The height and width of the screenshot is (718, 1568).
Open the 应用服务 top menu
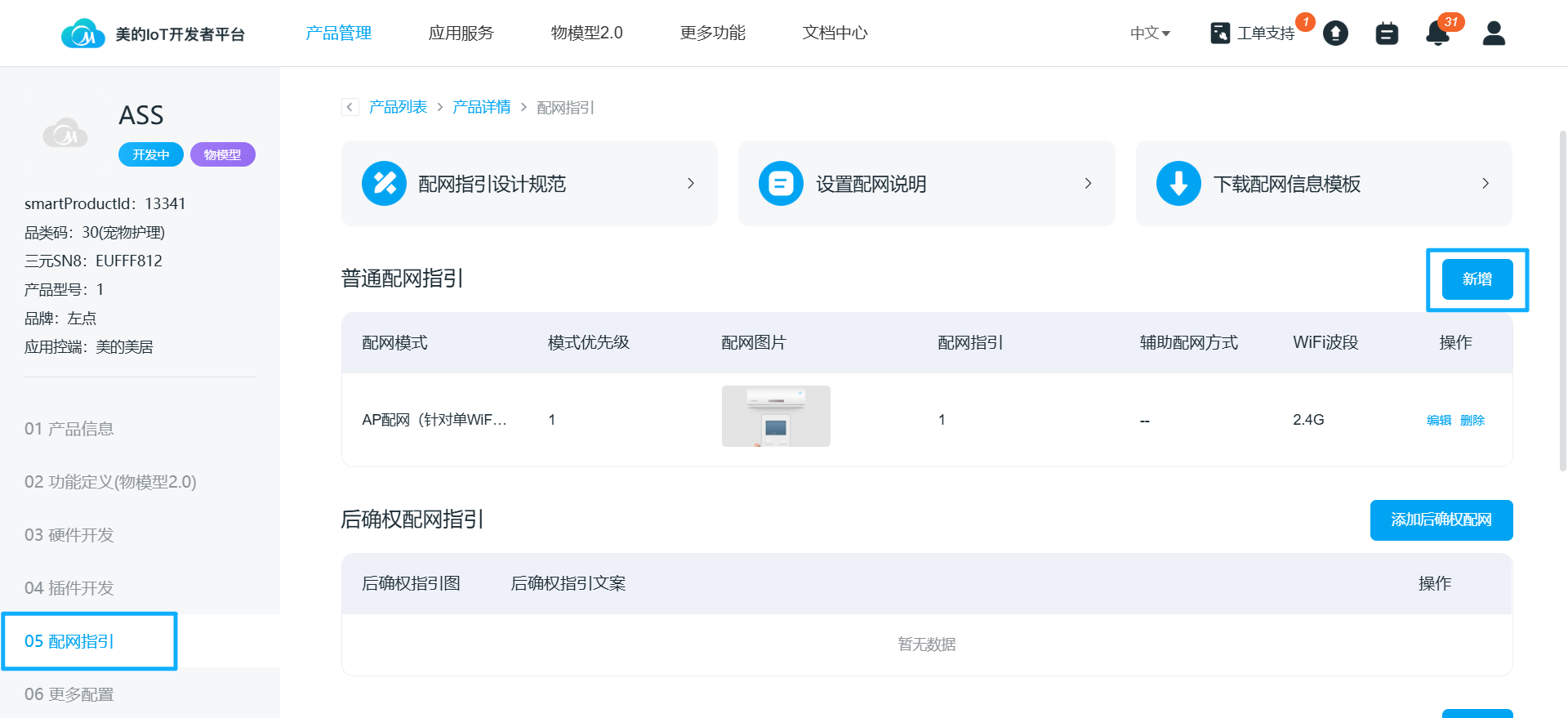pyautogui.click(x=461, y=33)
